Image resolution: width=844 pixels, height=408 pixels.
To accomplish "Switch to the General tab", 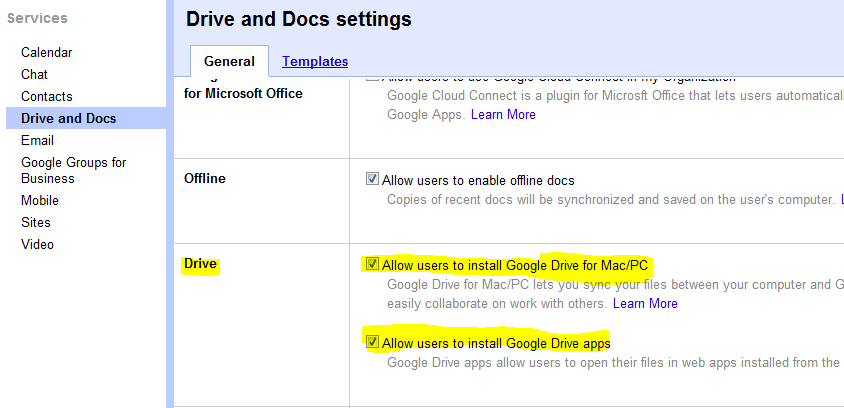I will pyautogui.click(x=229, y=61).
